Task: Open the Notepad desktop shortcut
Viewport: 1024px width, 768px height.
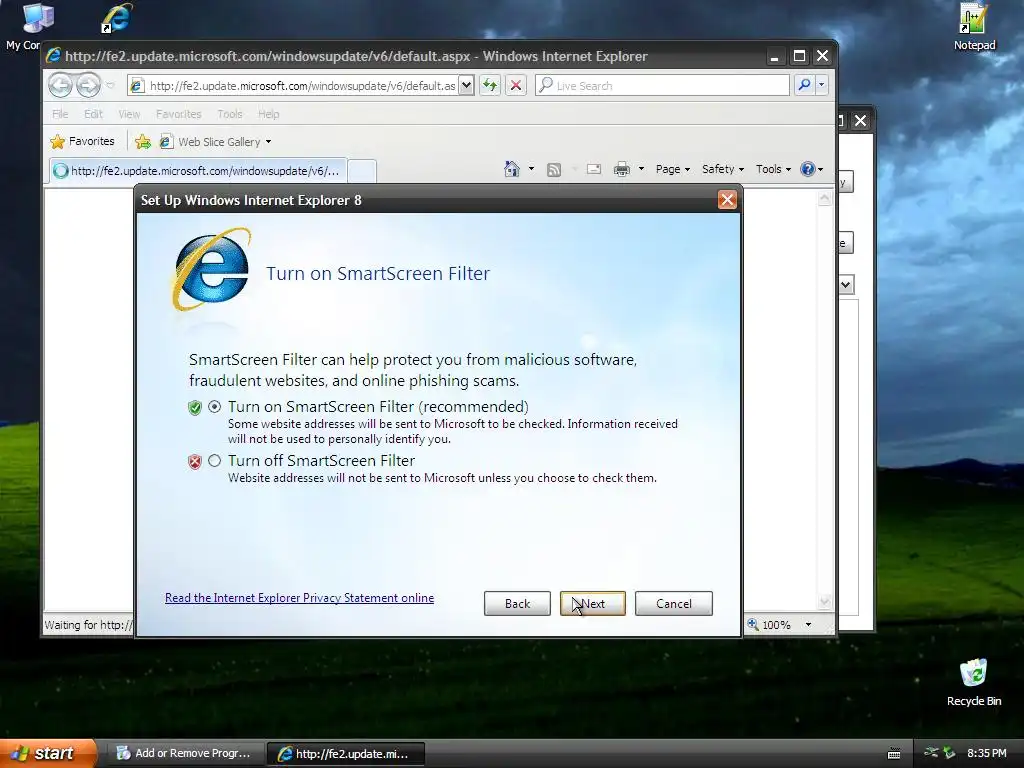Action: tap(974, 27)
